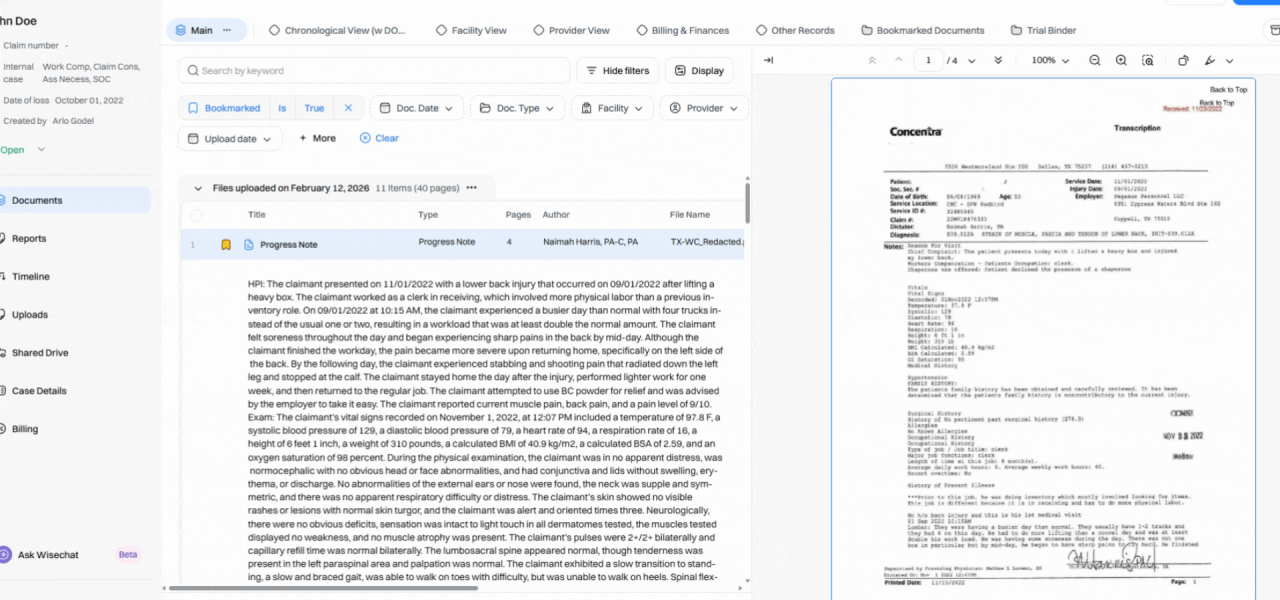Click the Display button

pos(699,71)
